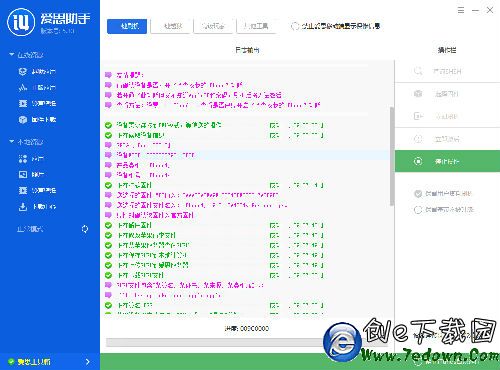
Task: Click the circular refresh icon in sidebar
Action: (x=85, y=229)
